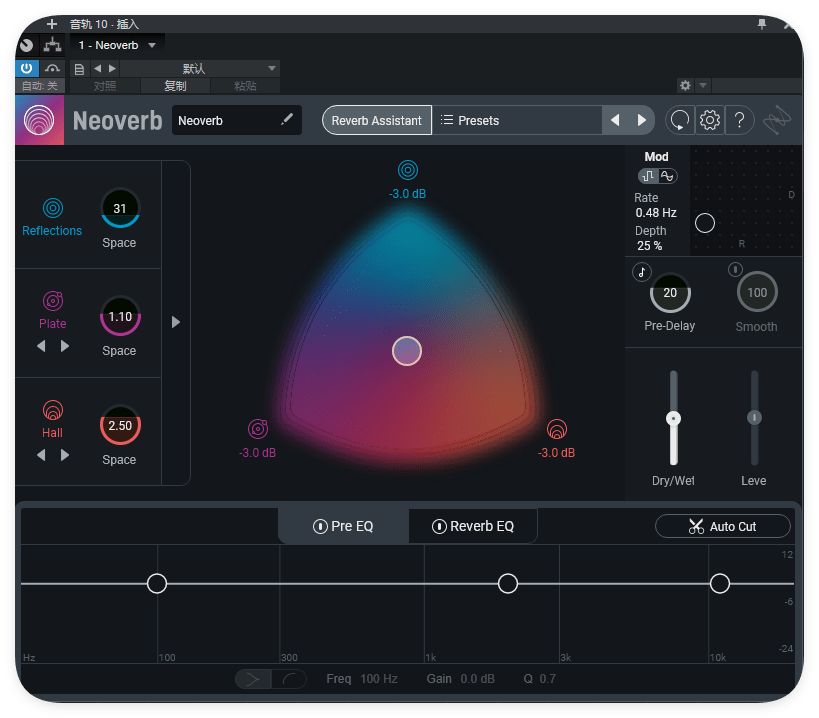Image resolution: width=819 pixels, height=718 pixels.
Task: Select the EQ node near 2k
Action: [x=508, y=583]
